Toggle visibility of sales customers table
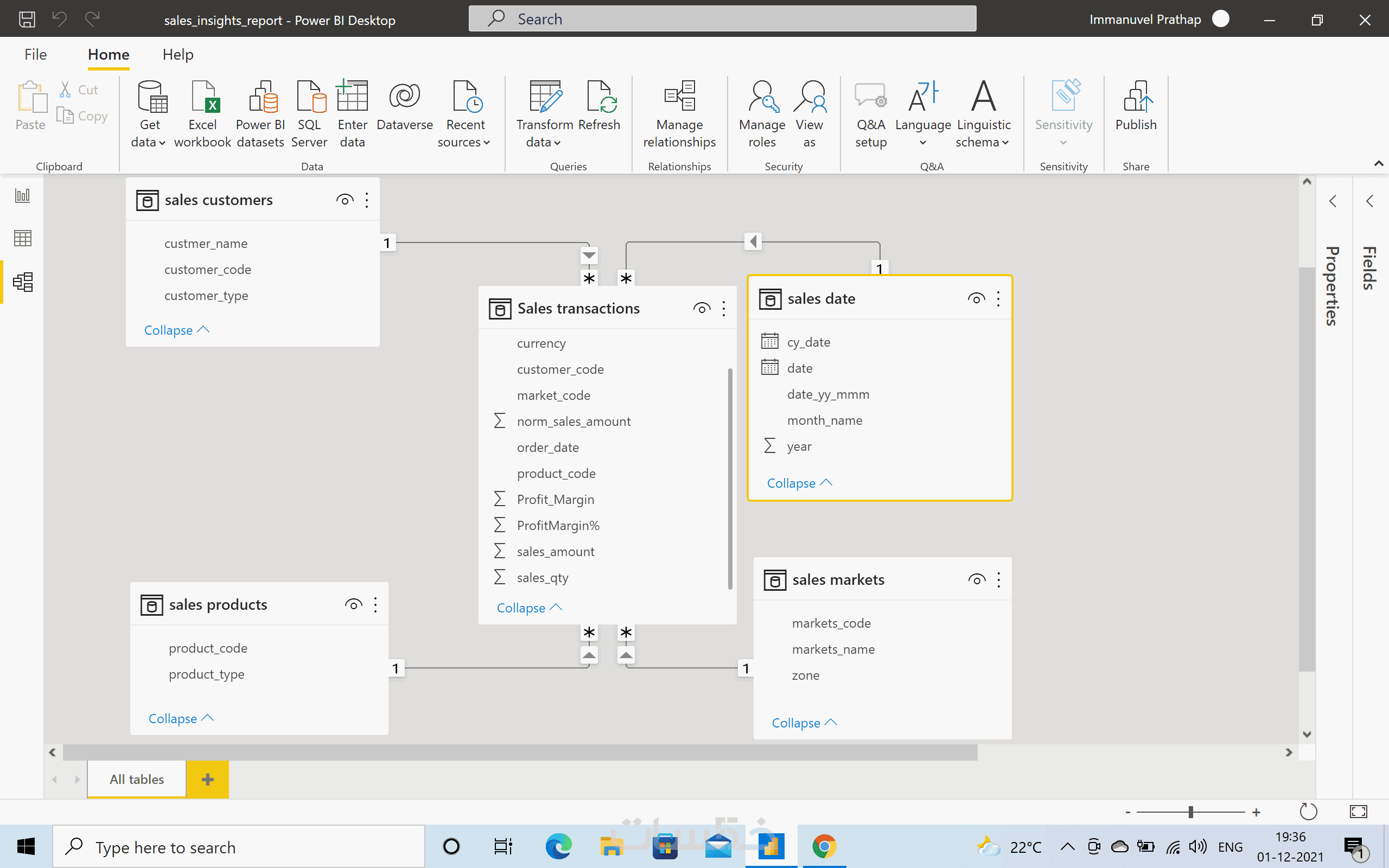 (345, 200)
